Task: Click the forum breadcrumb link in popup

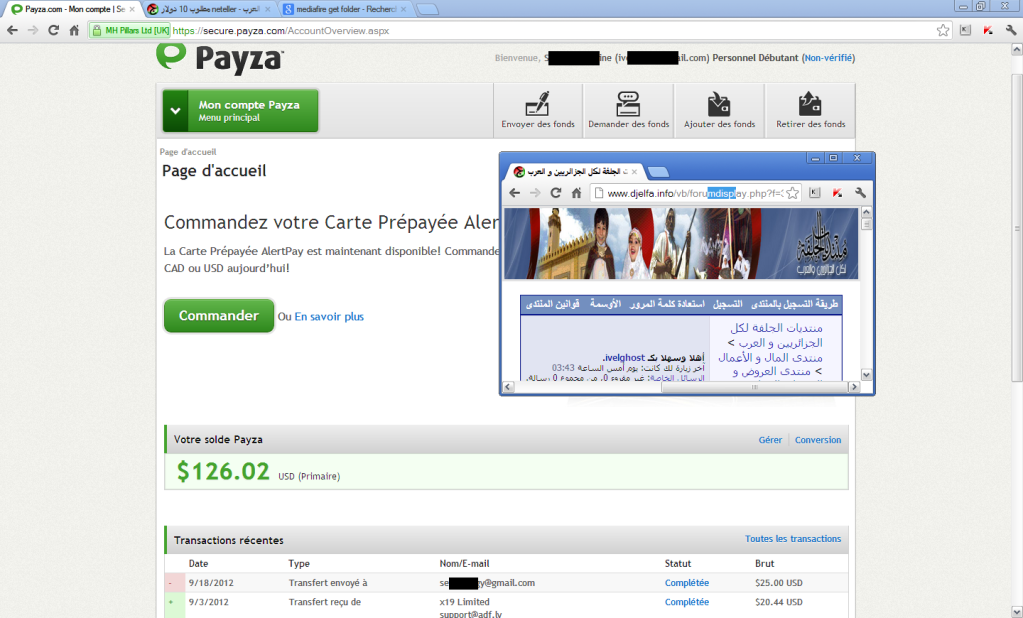Action: 776,335
